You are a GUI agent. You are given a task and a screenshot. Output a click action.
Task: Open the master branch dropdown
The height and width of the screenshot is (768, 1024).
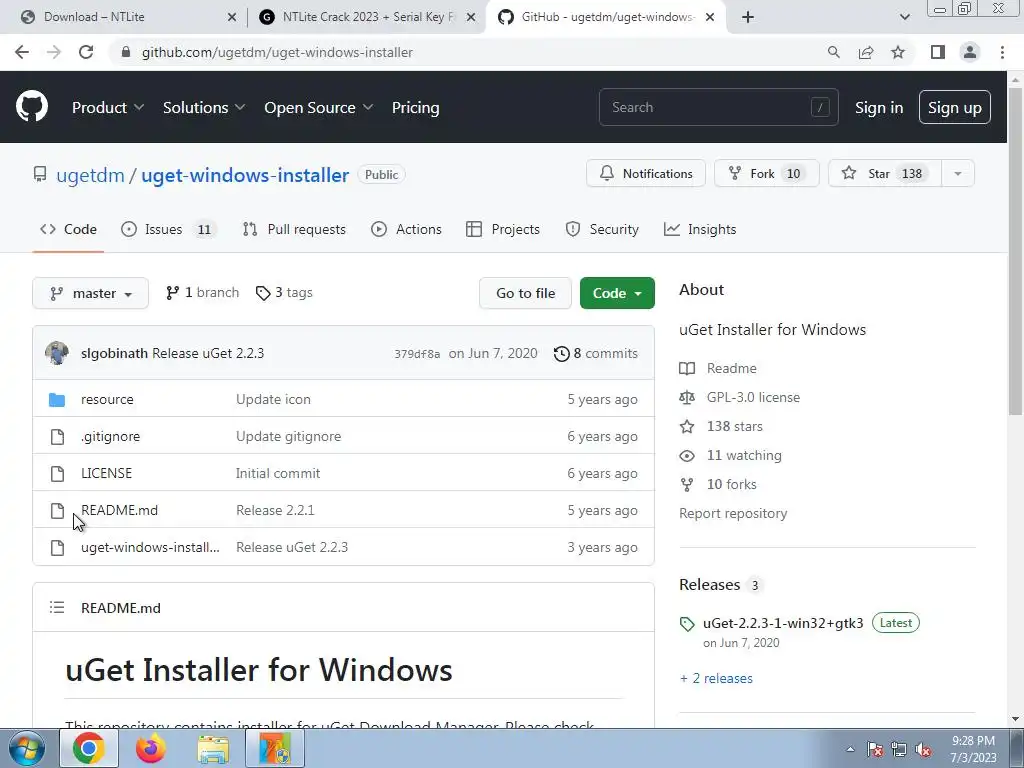(x=90, y=293)
